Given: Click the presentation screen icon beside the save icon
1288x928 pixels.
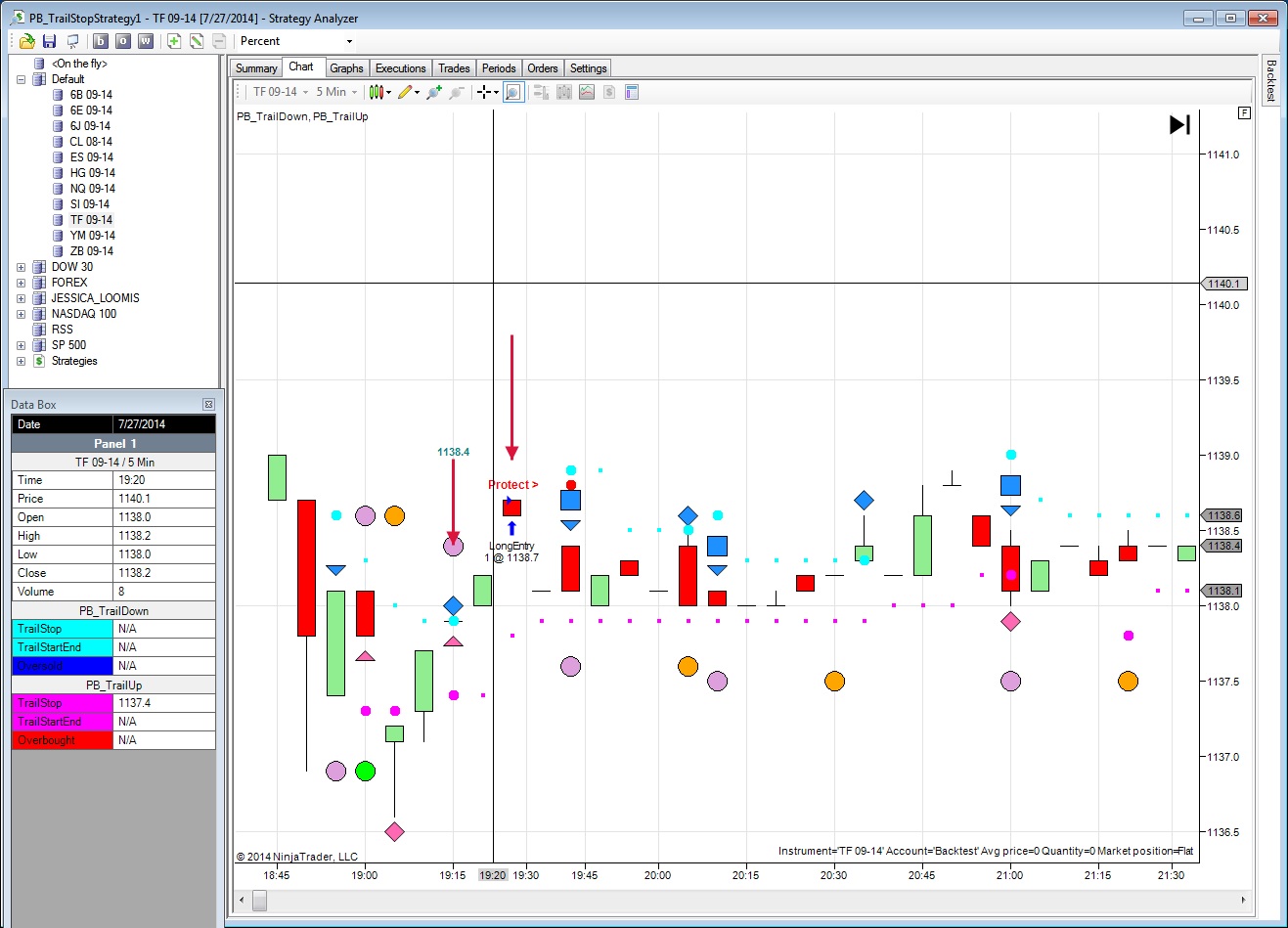Looking at the screenshot, I should (72, 41).
